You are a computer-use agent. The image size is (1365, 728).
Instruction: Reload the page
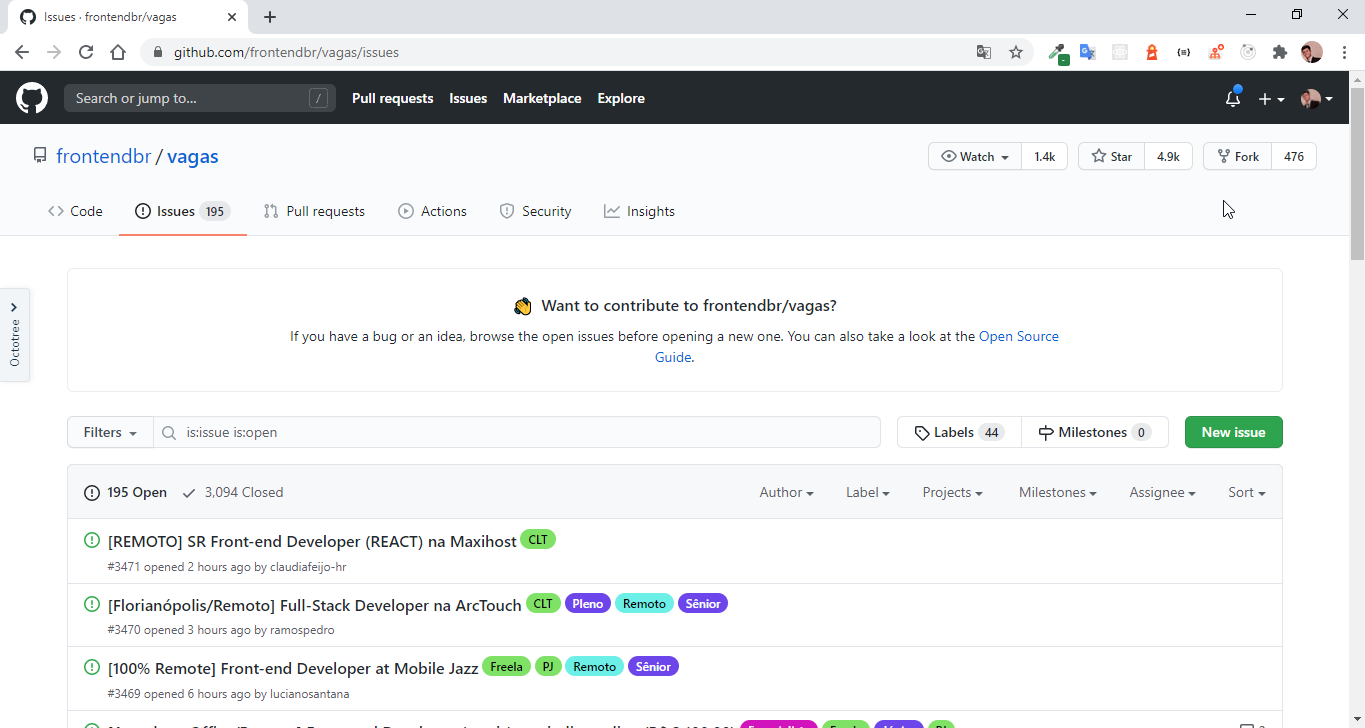pyautogui.click(x=86, y=52)
